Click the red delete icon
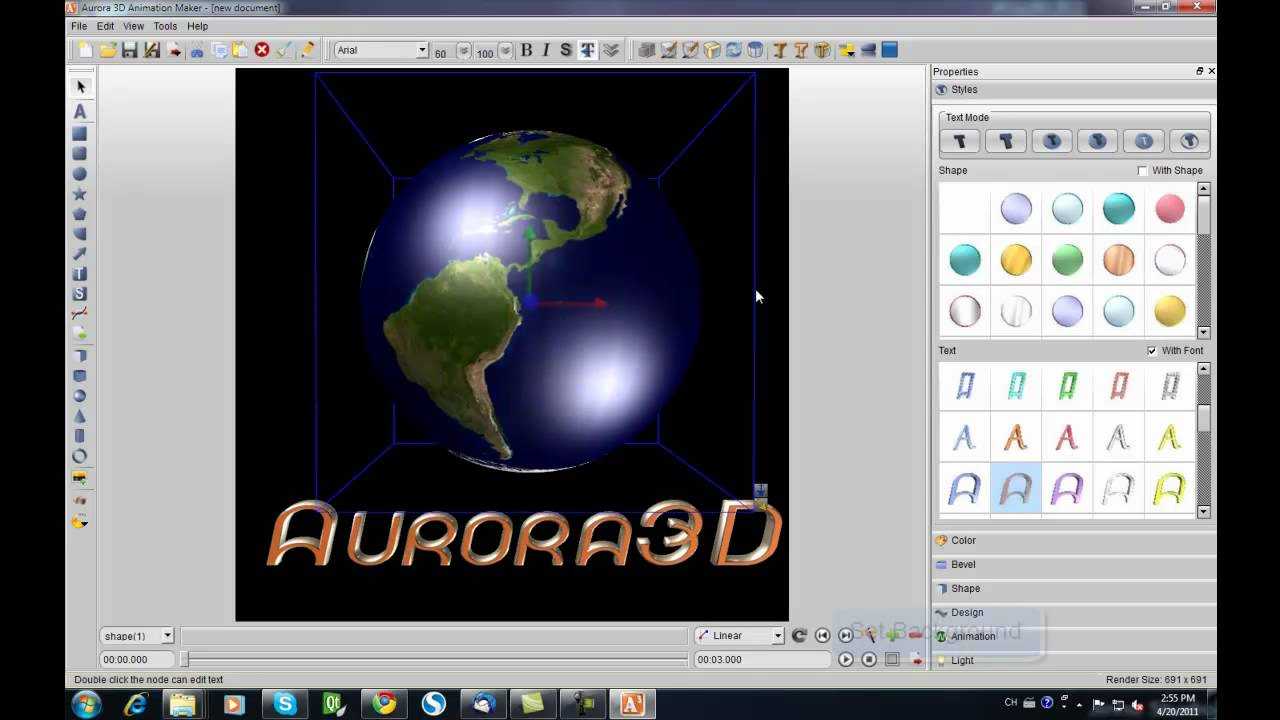Screen dimensions: 1280x720 coord(262,50)
